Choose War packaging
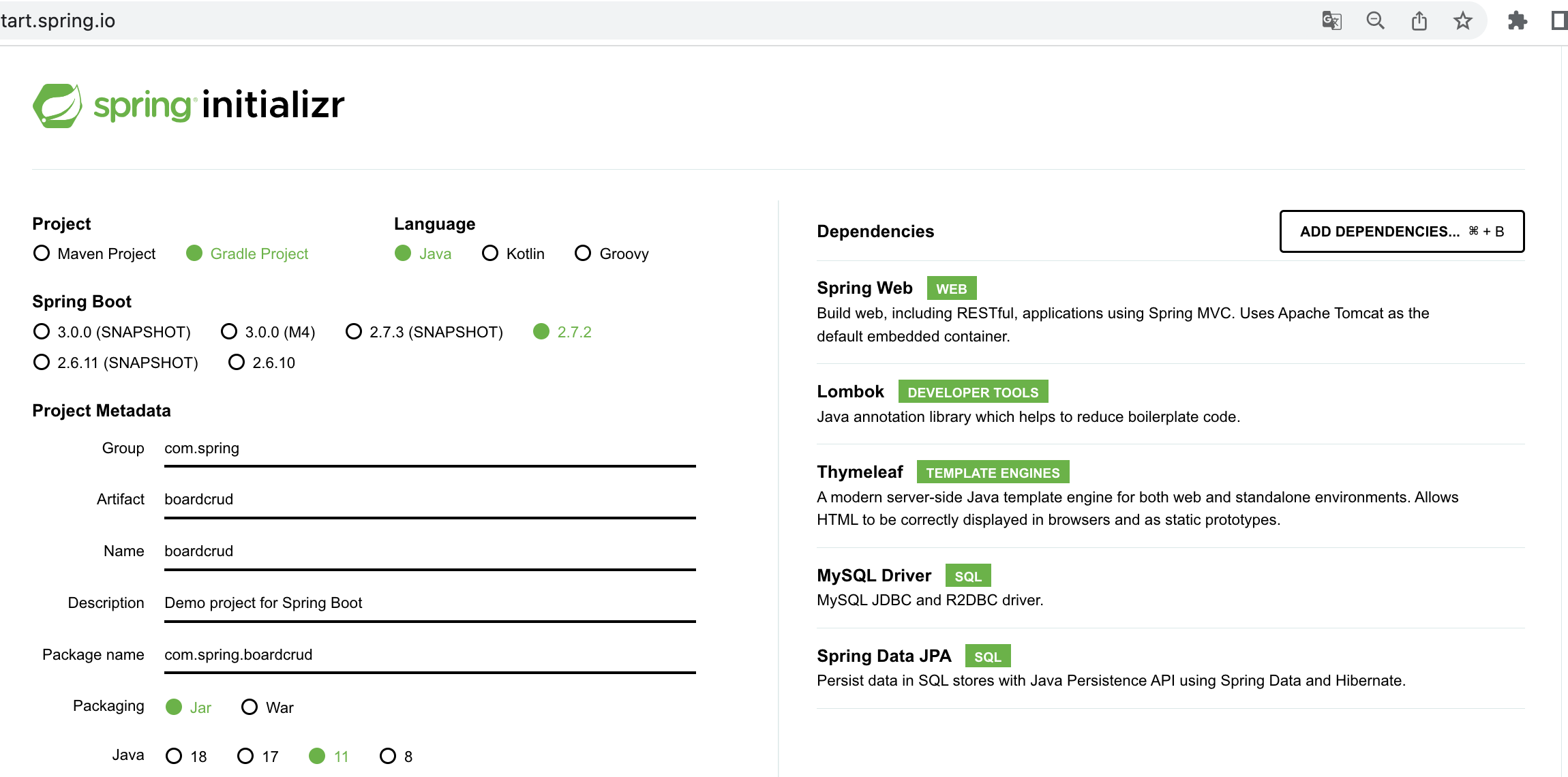The width and height of the screenshot is (1568, 777). click(x=267, y=707)
